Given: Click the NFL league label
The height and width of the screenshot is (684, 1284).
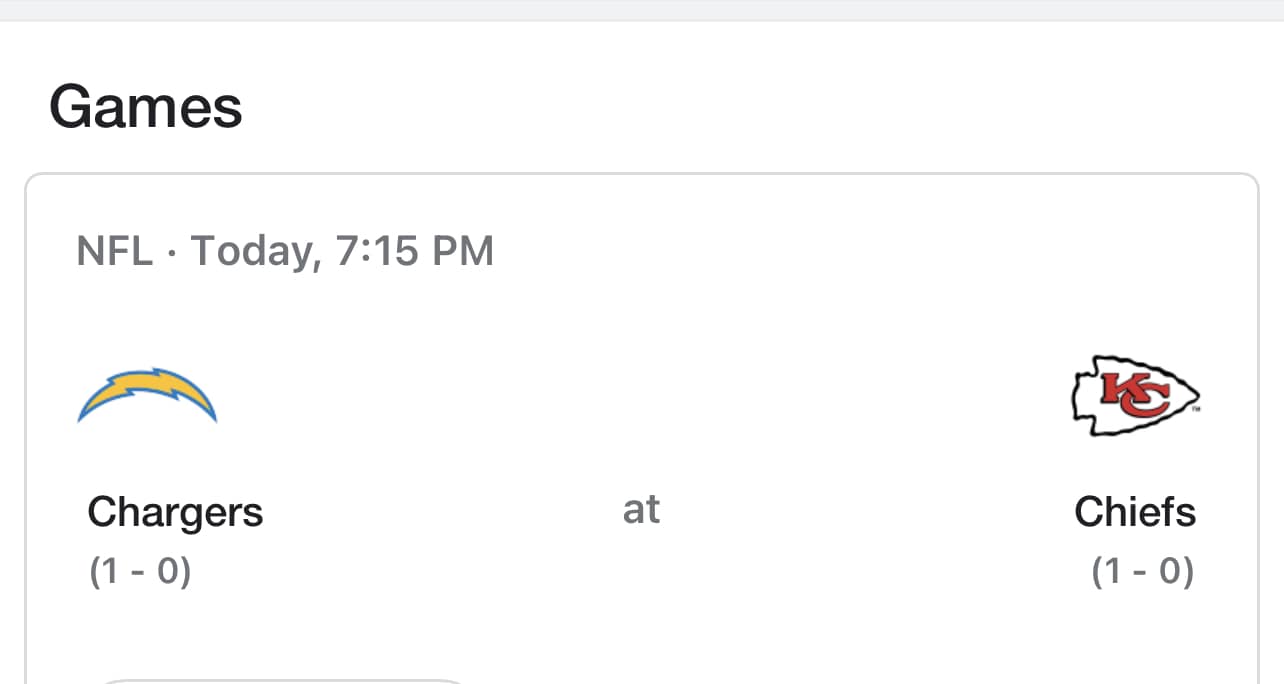Looking at the screenshot, I should [x=114, y=251].
